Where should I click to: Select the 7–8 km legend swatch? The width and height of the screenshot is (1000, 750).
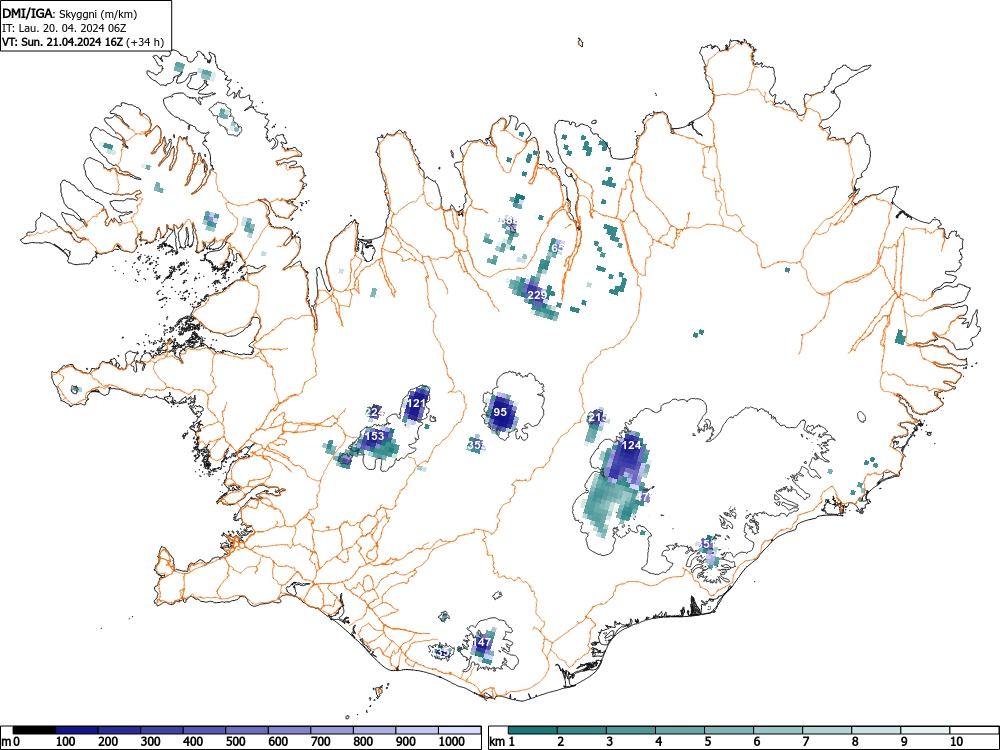pyautogui.click(x=827, y=730)
